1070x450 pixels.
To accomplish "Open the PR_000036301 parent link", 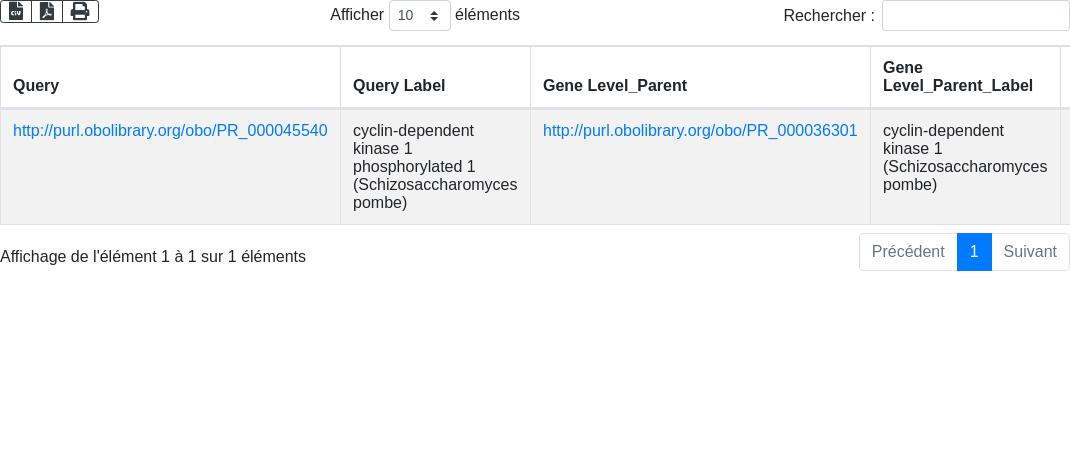I will (700, 131).
